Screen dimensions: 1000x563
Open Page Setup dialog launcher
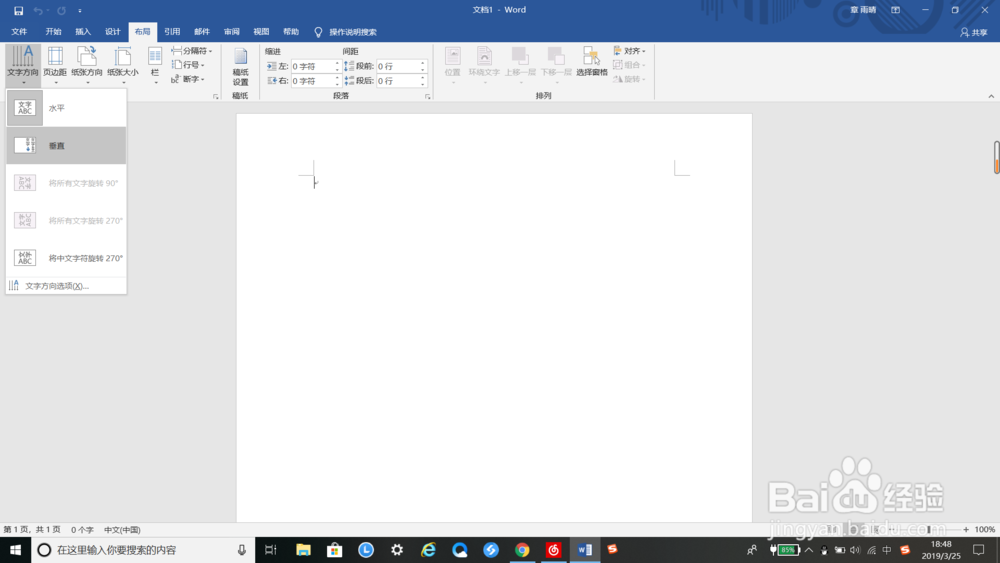[x=216, y=96]
